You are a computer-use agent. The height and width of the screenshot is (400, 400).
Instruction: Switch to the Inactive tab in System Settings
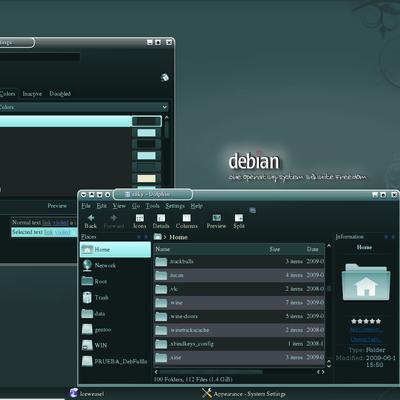pyautogui.click(x=32, y=94)
